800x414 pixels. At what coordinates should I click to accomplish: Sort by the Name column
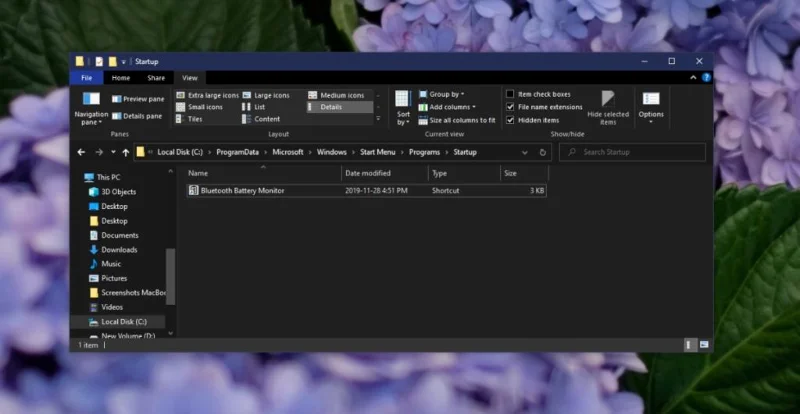tap(263, 174)
